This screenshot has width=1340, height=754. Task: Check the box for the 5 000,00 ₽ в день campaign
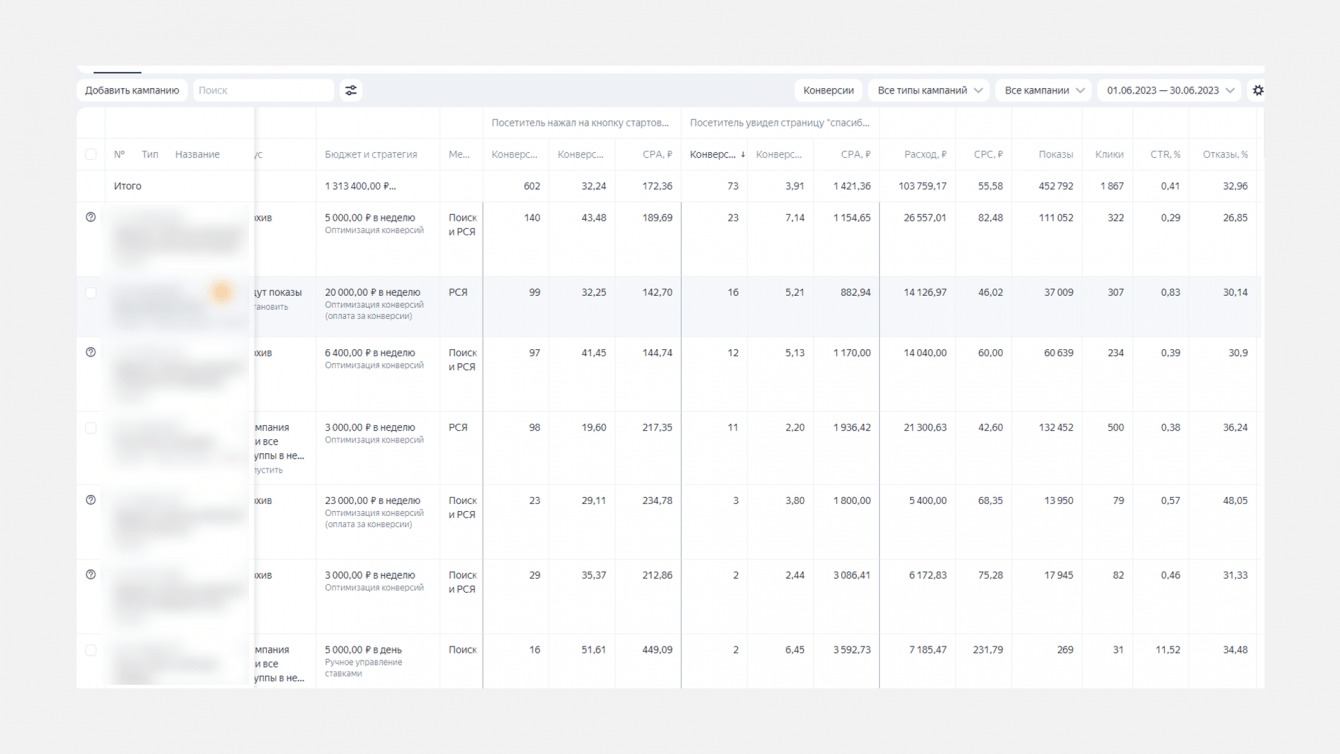(91, 650)
